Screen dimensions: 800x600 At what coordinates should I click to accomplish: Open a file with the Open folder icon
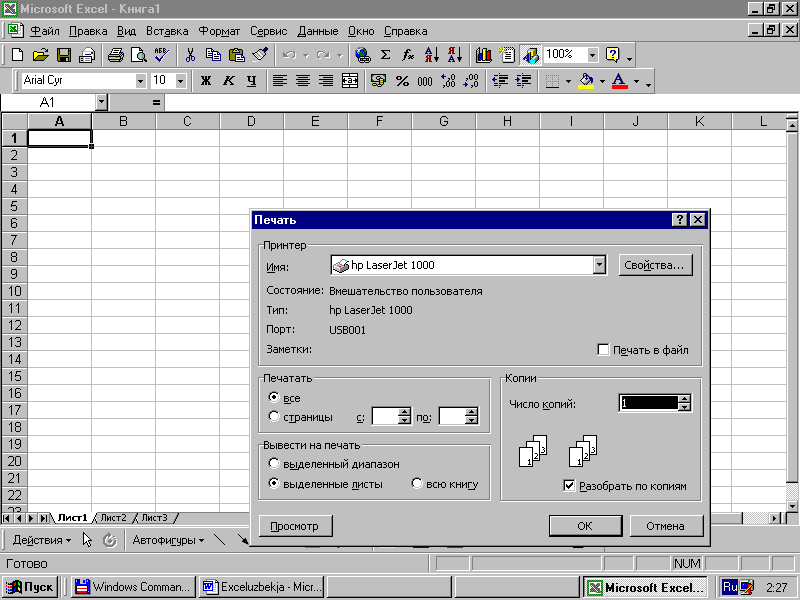(x=40, y=55)
